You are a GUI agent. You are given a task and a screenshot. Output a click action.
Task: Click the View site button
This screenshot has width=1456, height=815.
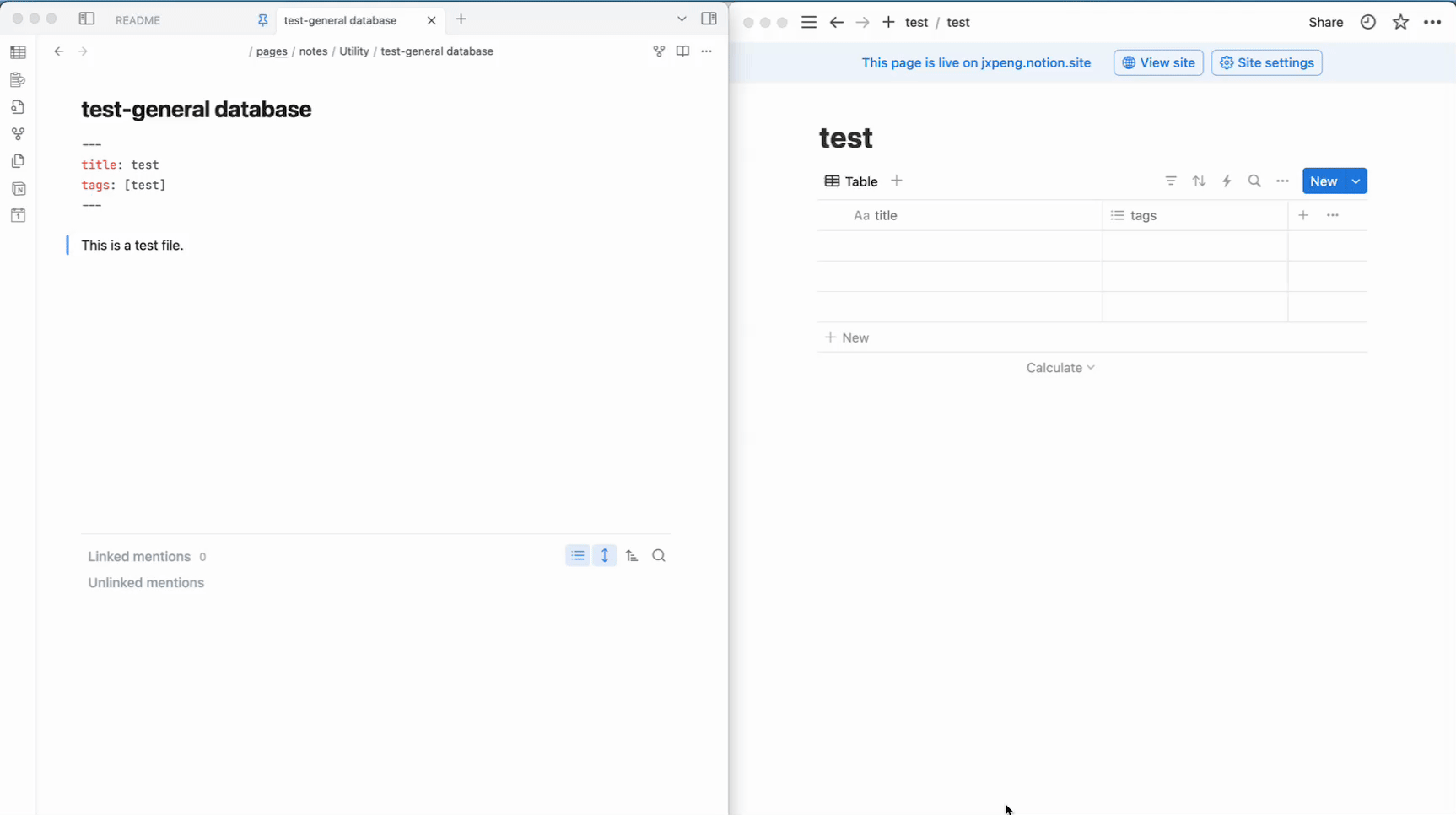[x=1158, y=63]
